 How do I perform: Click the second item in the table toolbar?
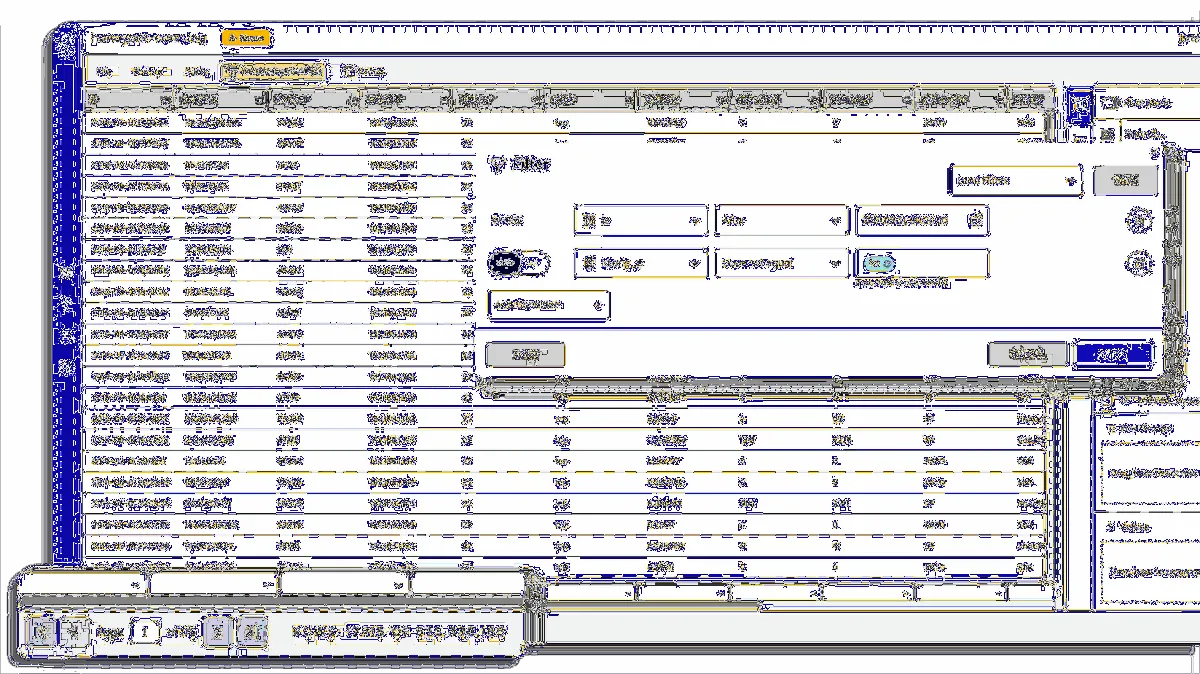(x=149, y=72)
